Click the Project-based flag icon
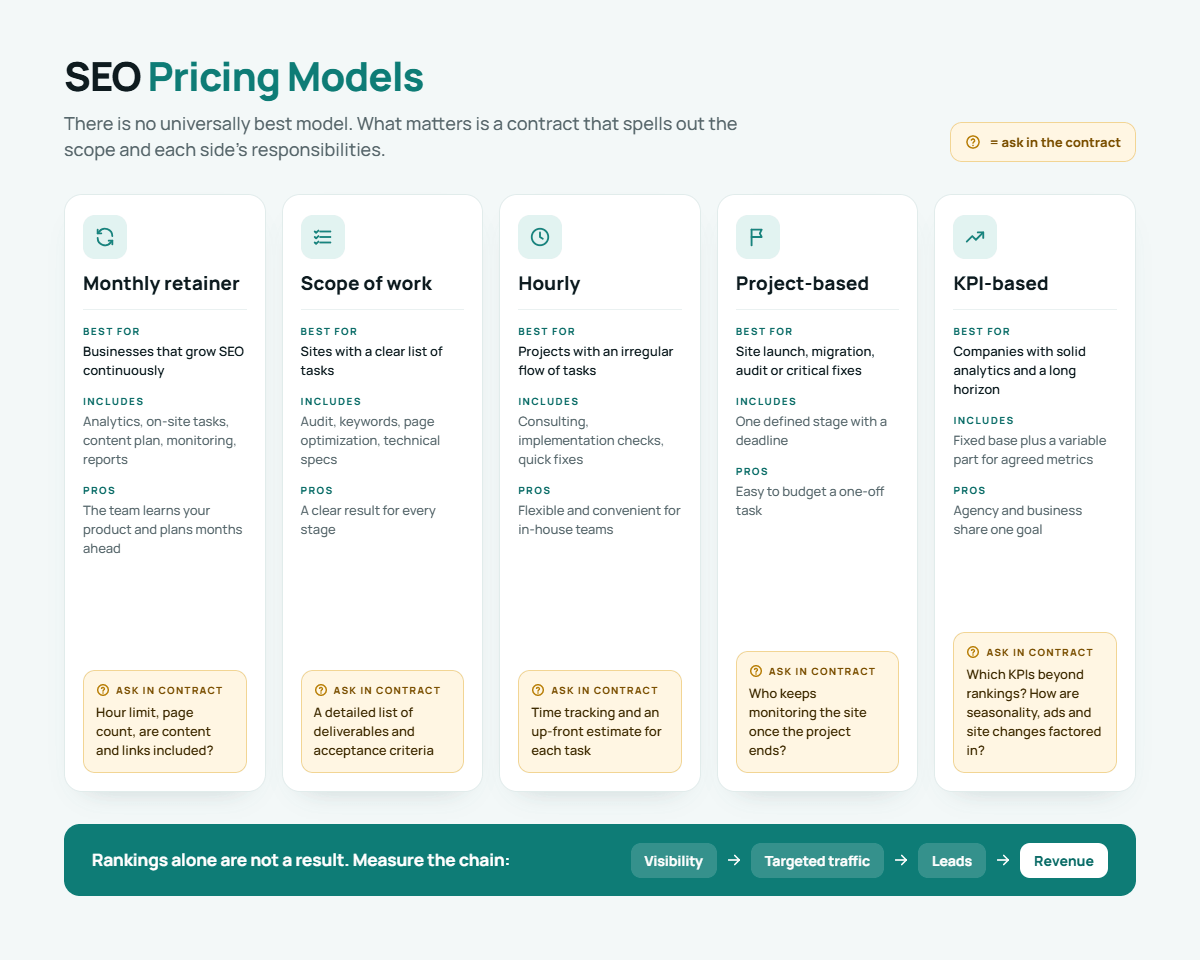Screen dimensions: 1200x960 pyautogui.click(x=757, y=237)
